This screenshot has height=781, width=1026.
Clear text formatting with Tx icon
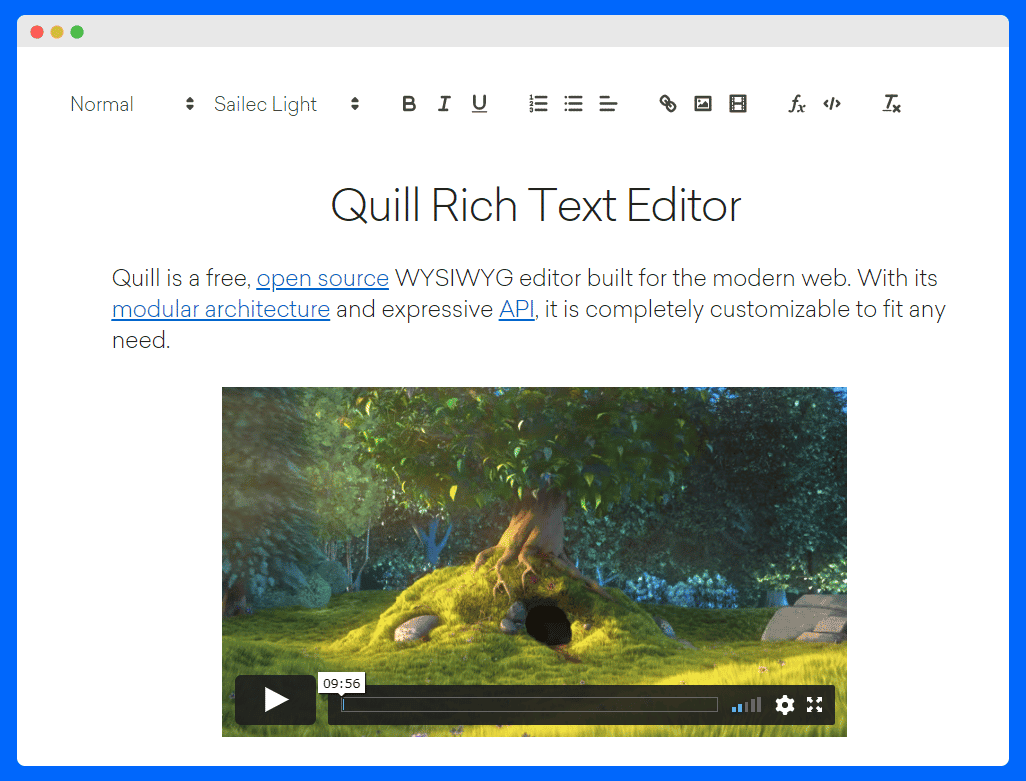click(892, 104)
